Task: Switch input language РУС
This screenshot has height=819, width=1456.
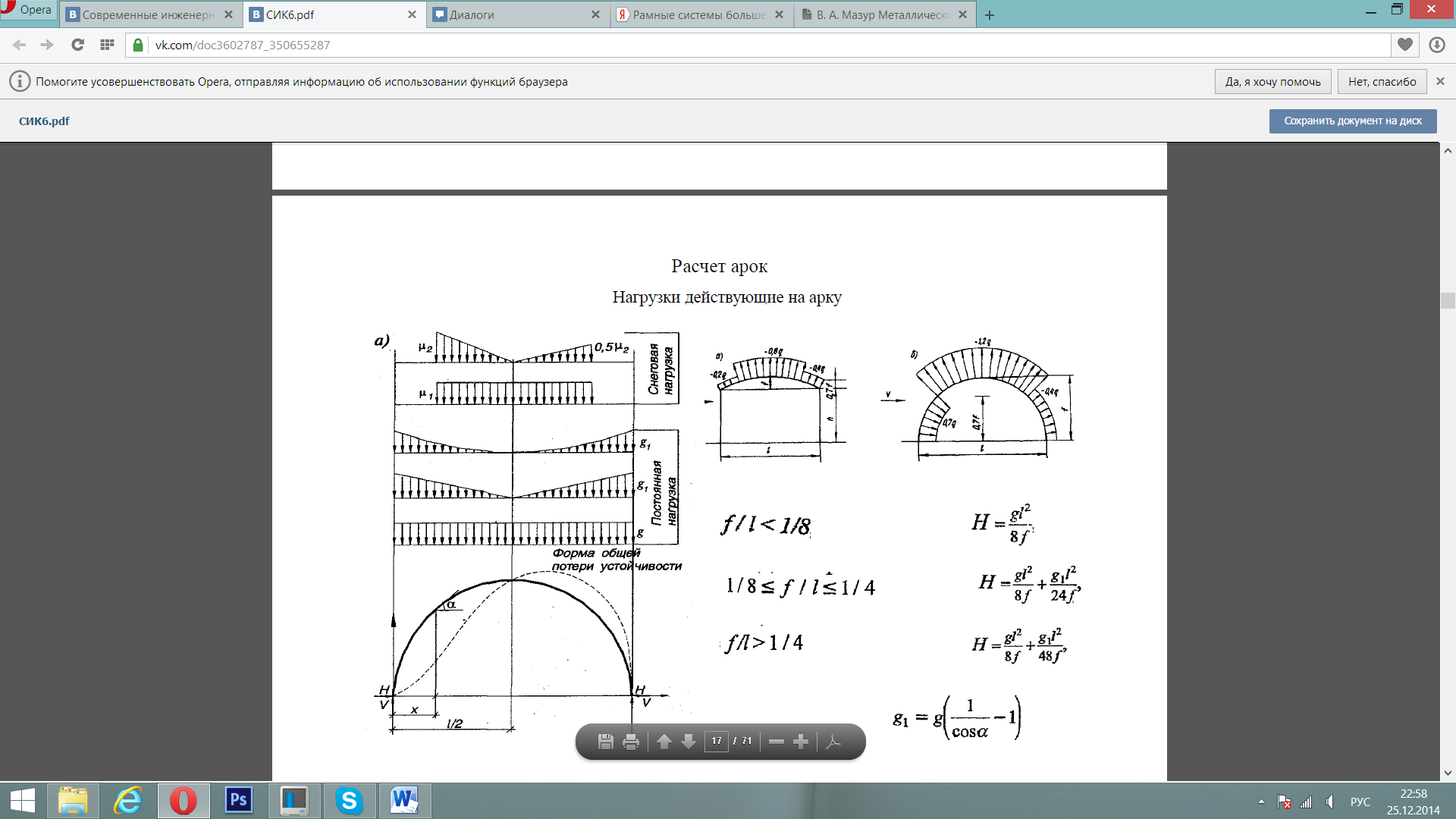Action: point(1360,802)
